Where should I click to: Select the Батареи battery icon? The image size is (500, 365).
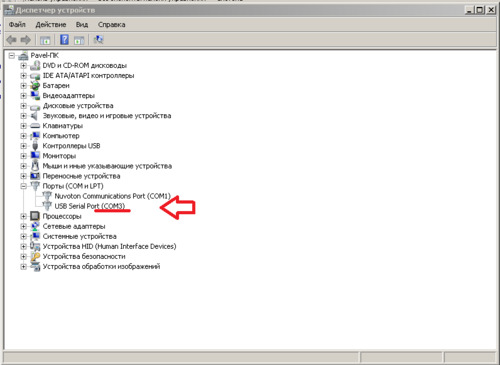(x=35, y=86)
